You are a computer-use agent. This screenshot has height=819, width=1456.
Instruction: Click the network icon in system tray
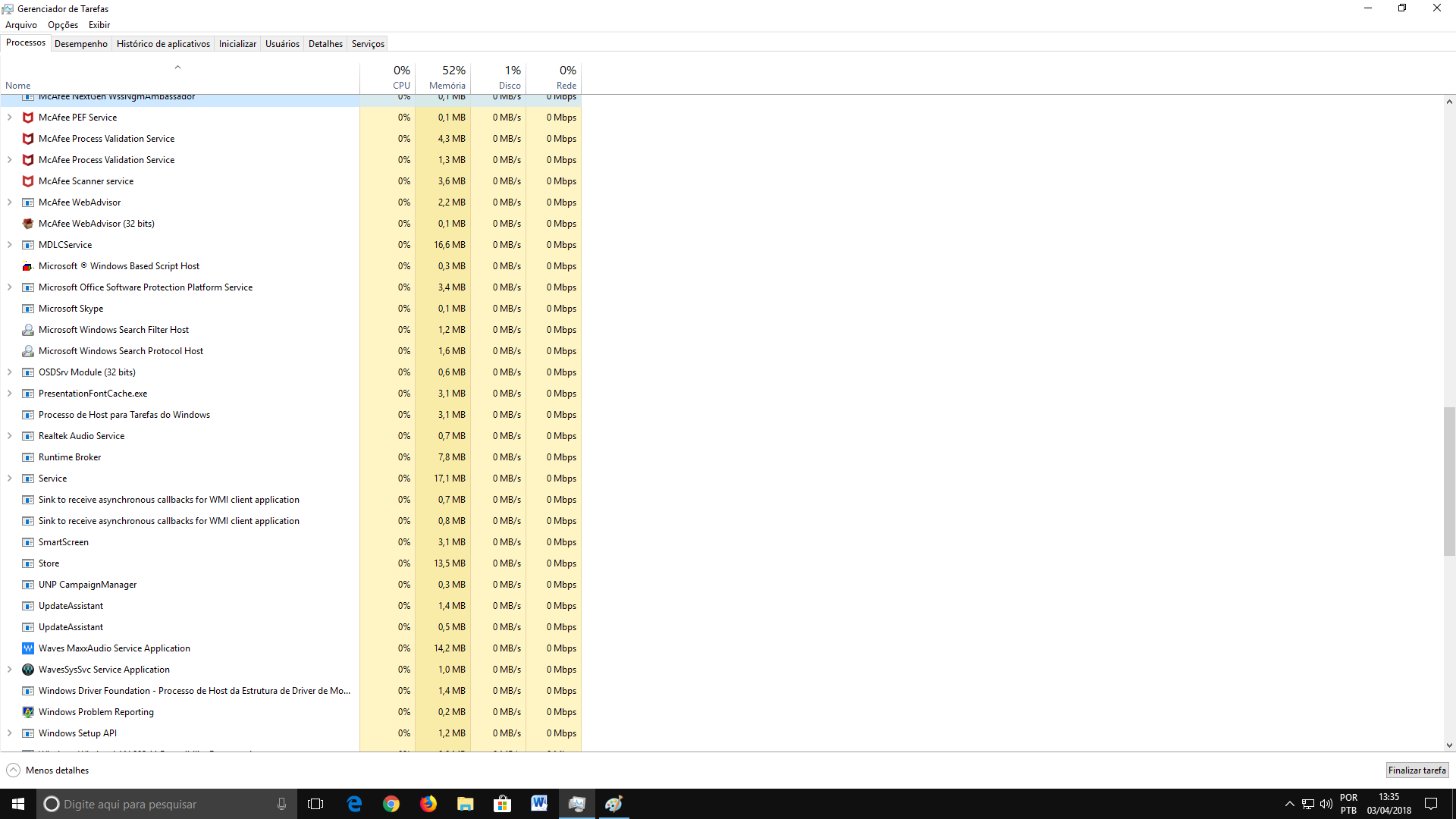tap(1308, 804)
